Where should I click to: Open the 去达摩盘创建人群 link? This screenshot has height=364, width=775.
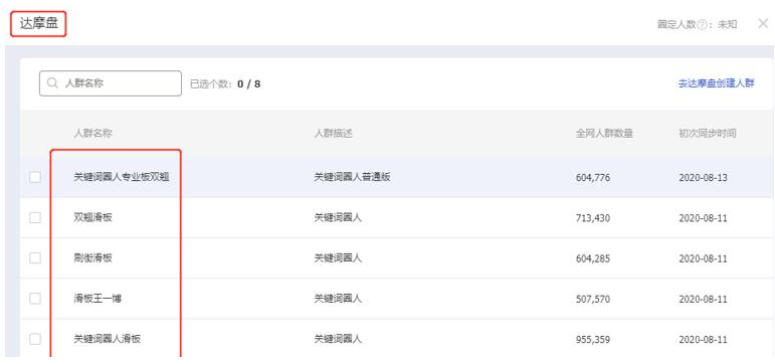[716, 84]
